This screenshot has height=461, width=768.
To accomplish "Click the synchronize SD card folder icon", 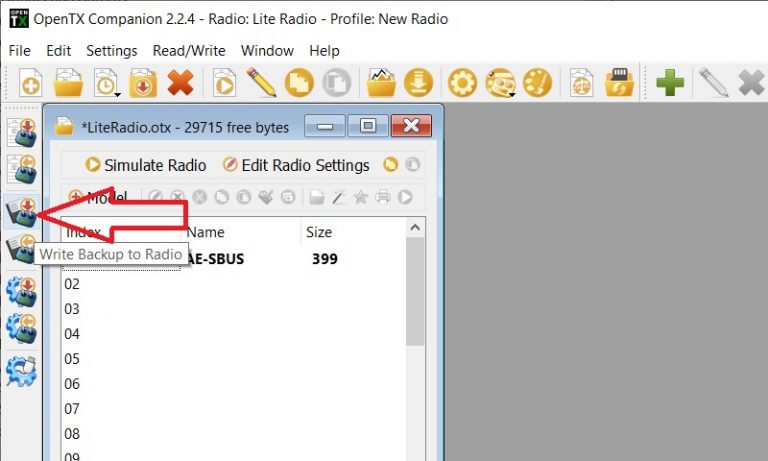I will 619,83.
